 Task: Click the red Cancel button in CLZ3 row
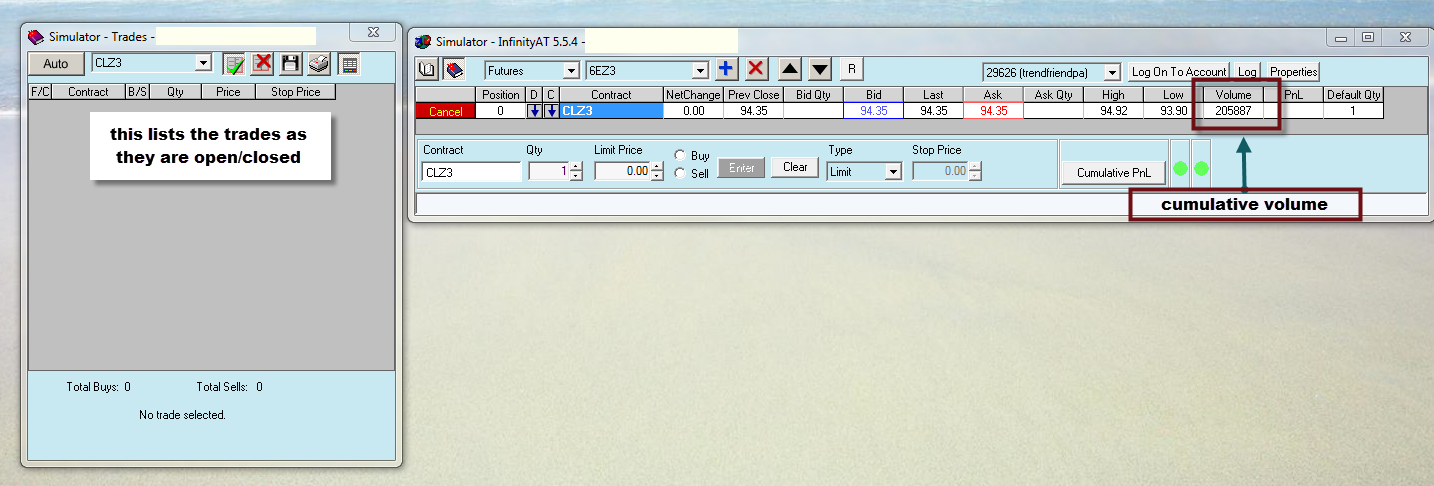click(445, 111)
